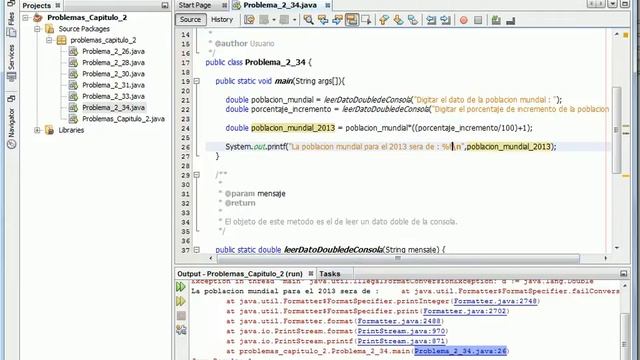640x360 pixels.
Task: Click the Re-run green arrows icon
Action: pyautogui.click(x=181, y=287)
